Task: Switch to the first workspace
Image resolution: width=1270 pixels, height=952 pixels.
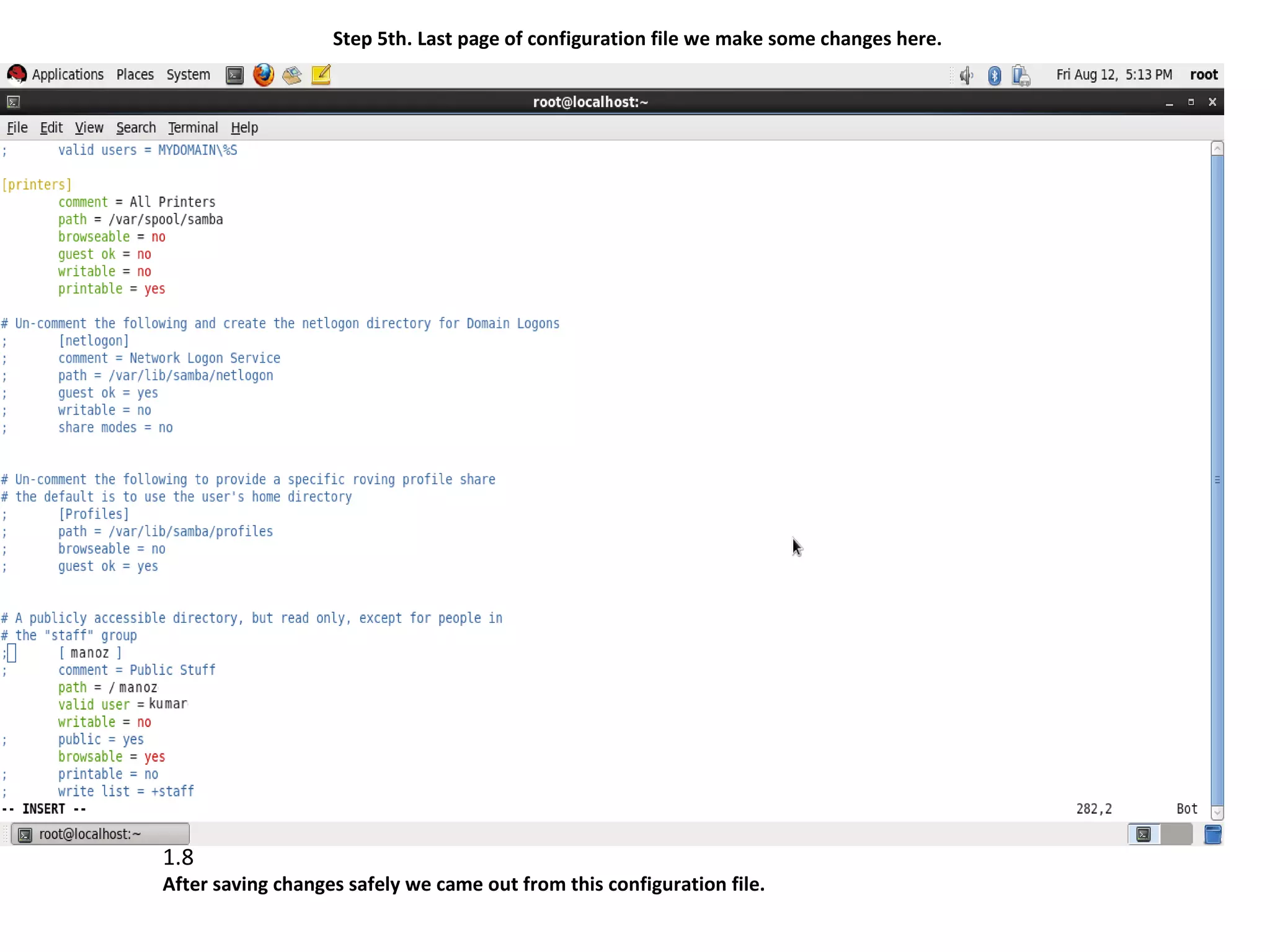Action: [x=1144, y=834]
